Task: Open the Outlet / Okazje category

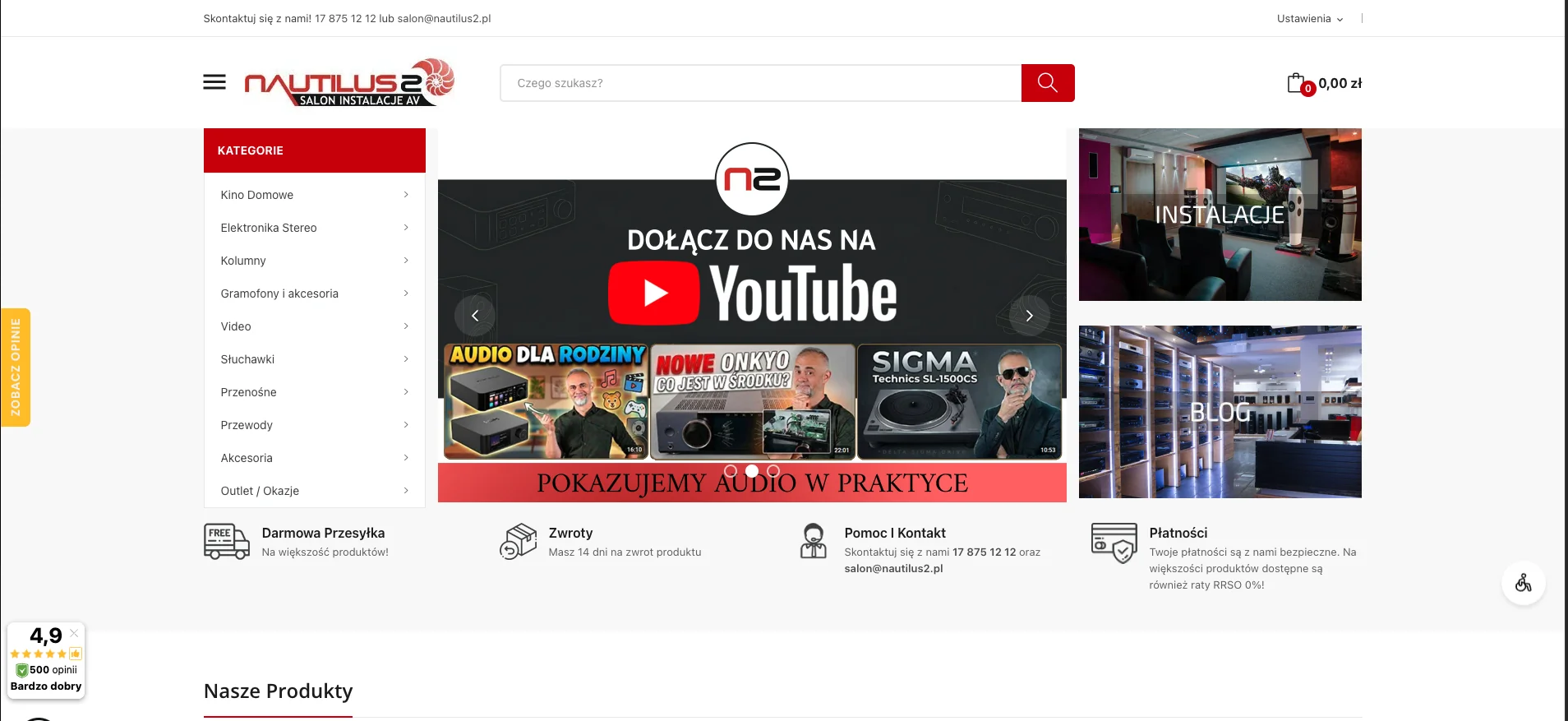Action: tap(315, 491)
